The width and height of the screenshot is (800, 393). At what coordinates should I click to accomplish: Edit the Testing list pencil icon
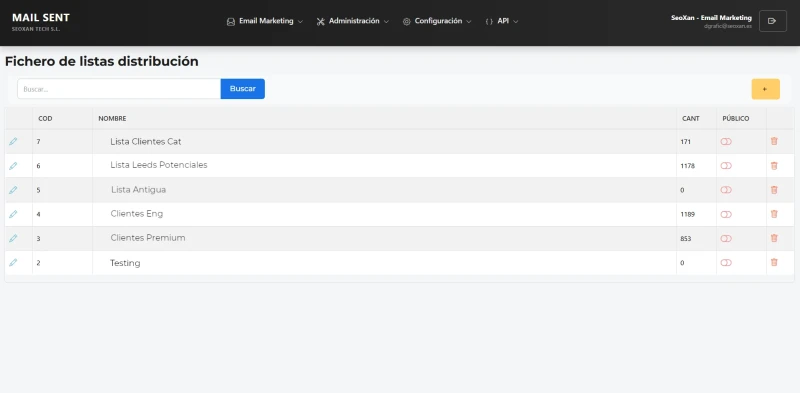pos(13,263)
